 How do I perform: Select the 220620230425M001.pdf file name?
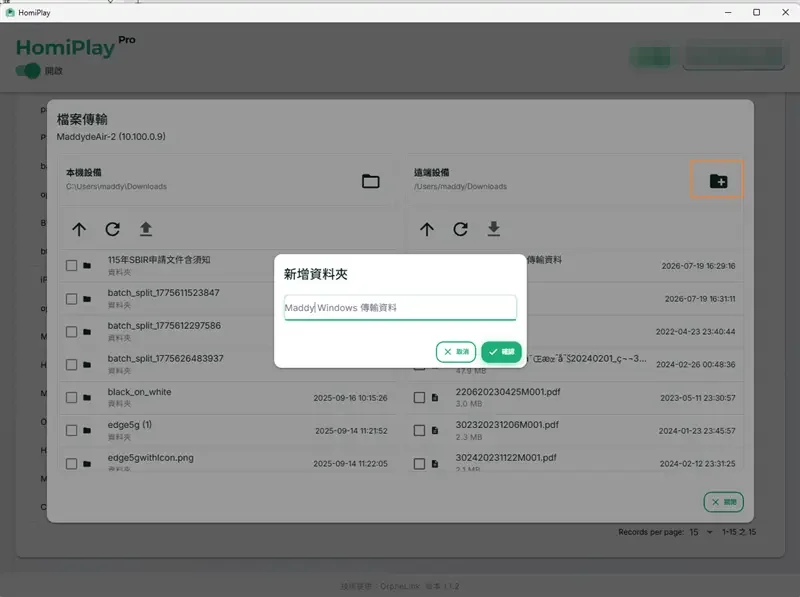point(508,392)
